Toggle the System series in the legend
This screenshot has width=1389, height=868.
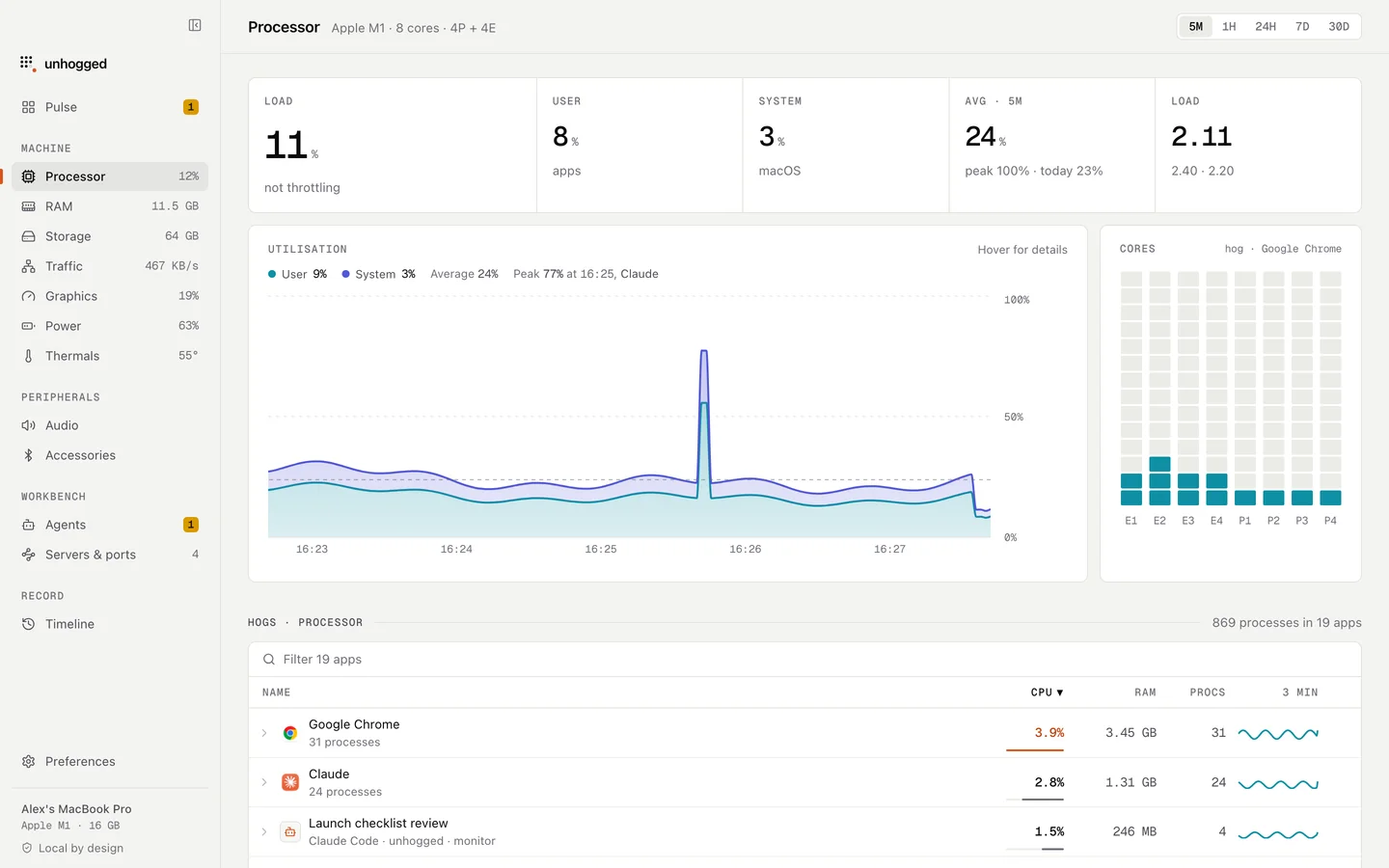tap(378, 274)
